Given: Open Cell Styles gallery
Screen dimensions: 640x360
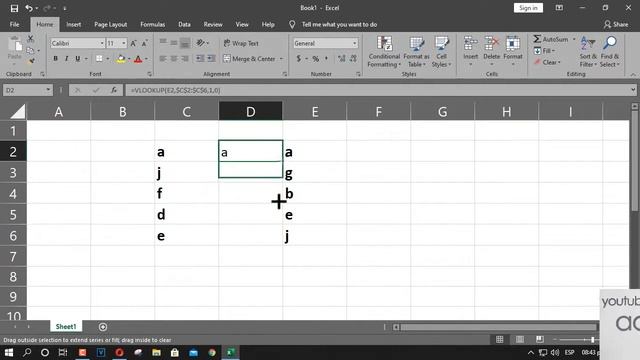Looking at the screenshot, I should [441, 51].
